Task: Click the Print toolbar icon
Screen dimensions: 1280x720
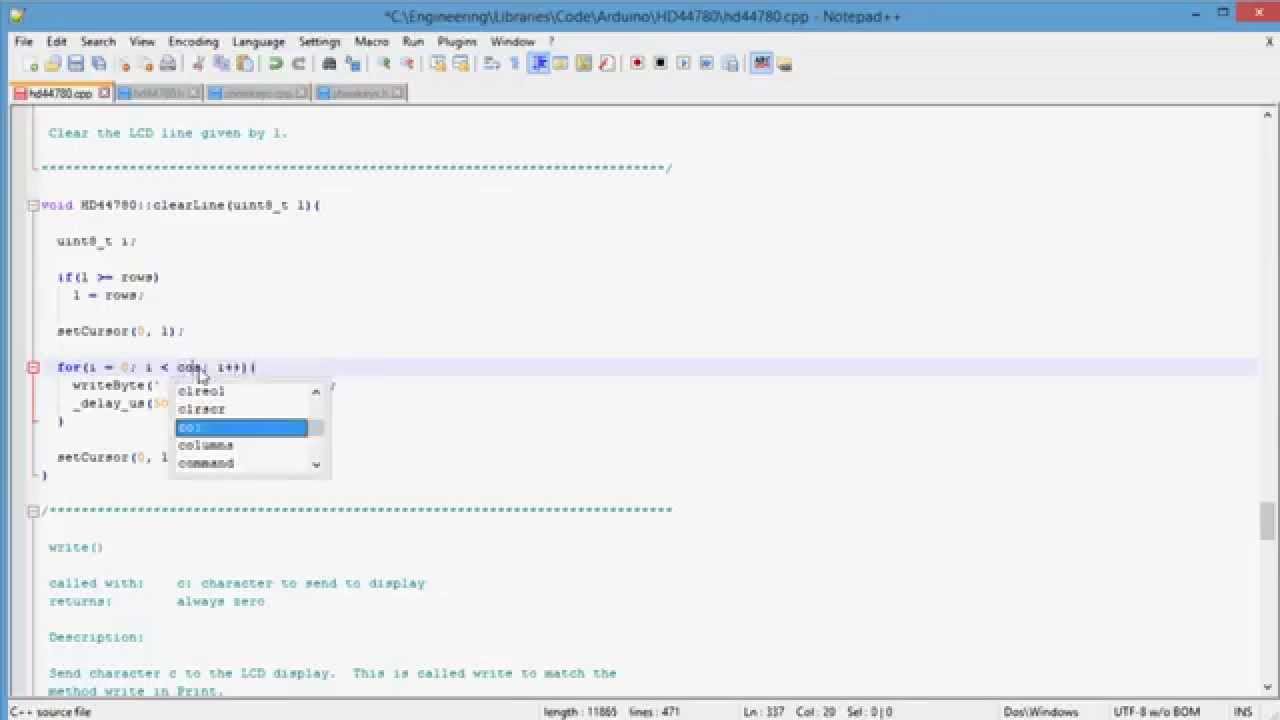Action: pyautogui.click(x=168, y=64)
